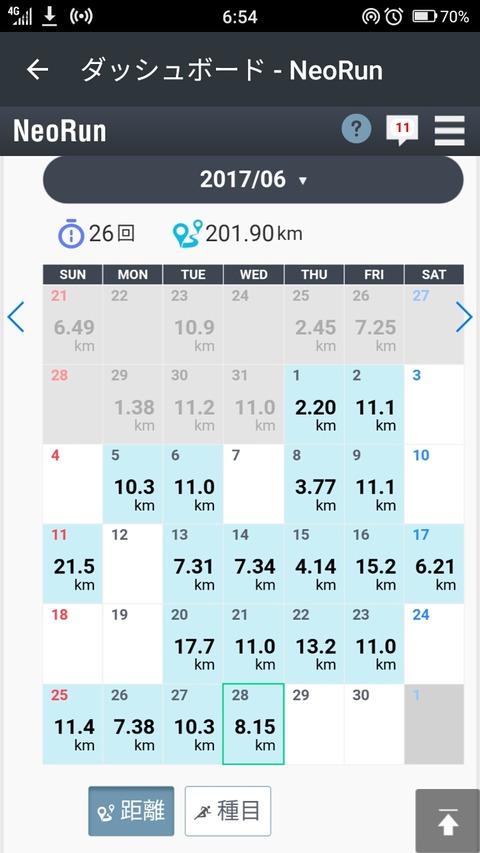Switch calendar display to 距離 mode
The width and height of the screenshot is (480, 853).
click(131, 811)
